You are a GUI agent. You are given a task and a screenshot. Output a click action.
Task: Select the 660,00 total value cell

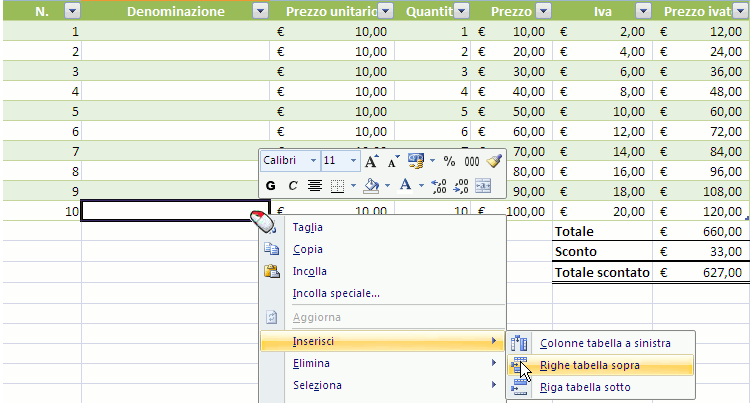coord(701,231)
